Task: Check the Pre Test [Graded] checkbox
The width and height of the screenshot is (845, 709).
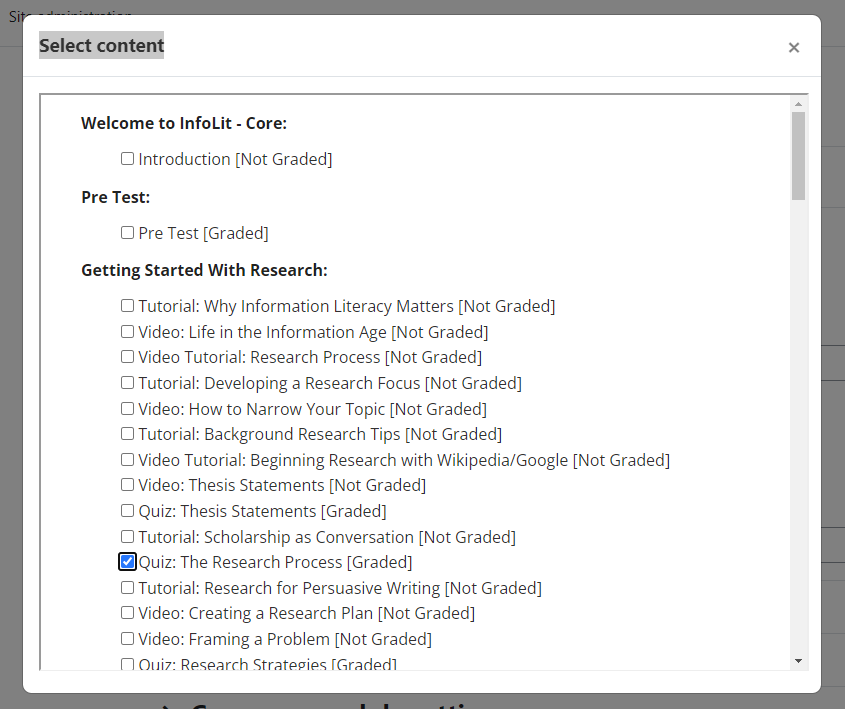Action: click(127, 232)
